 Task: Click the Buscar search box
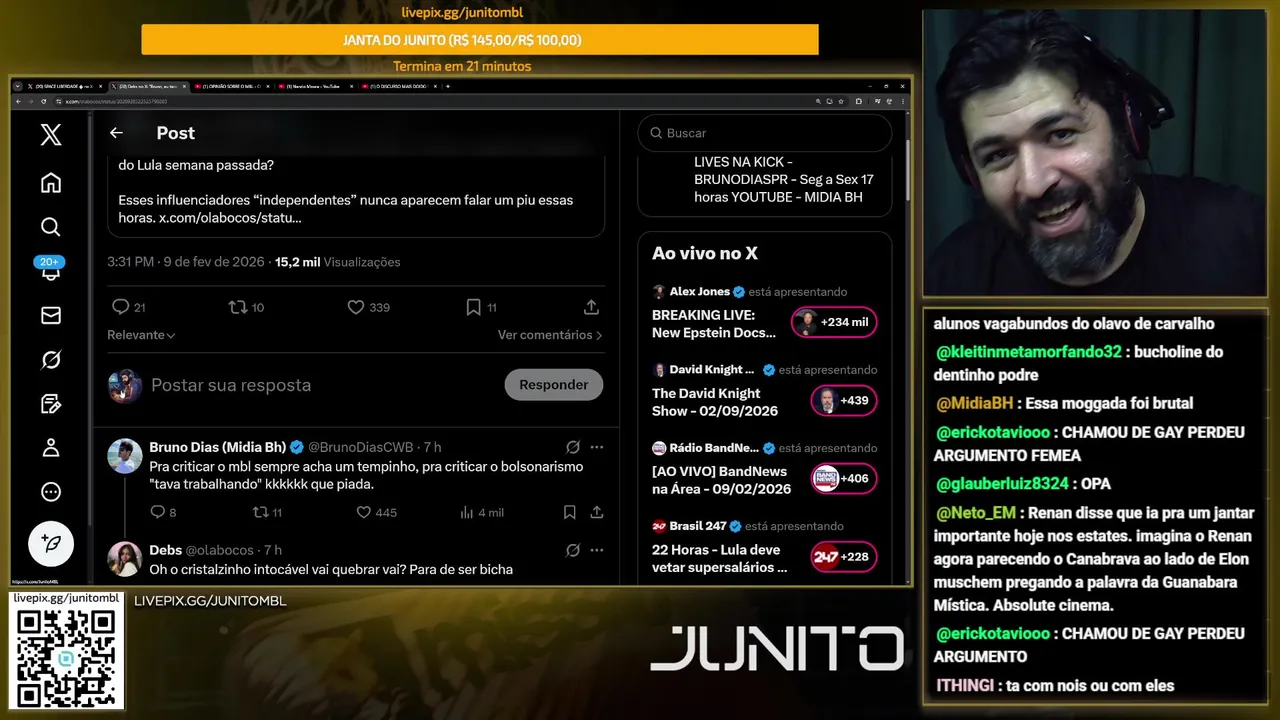[765, 133]
